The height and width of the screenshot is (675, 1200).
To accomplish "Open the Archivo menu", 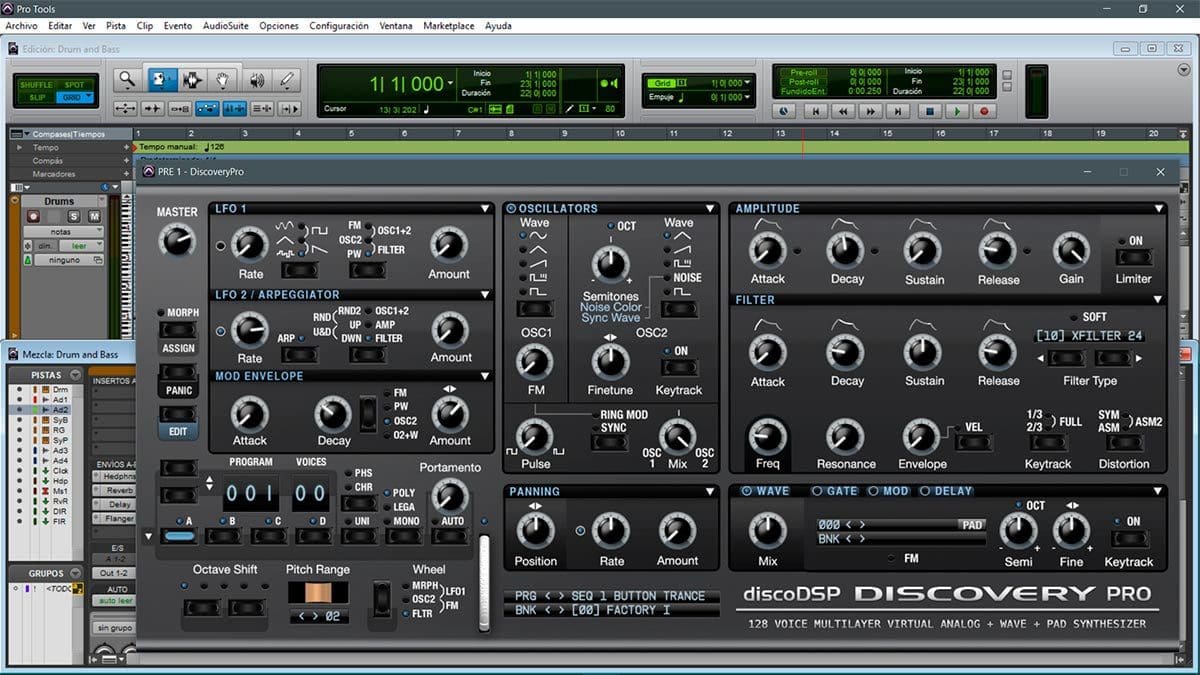I will coord(21,26).
